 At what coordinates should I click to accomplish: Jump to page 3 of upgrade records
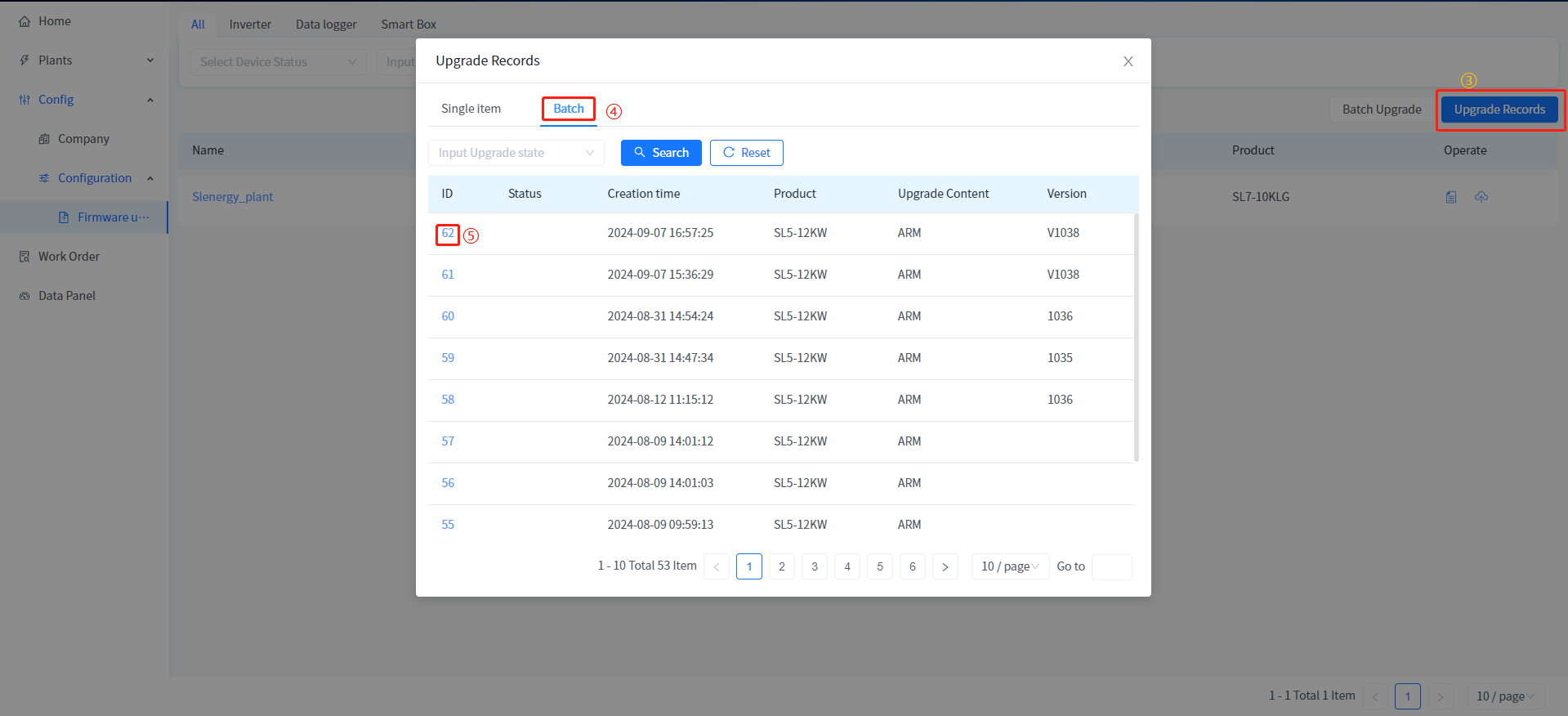pos(814,566)
